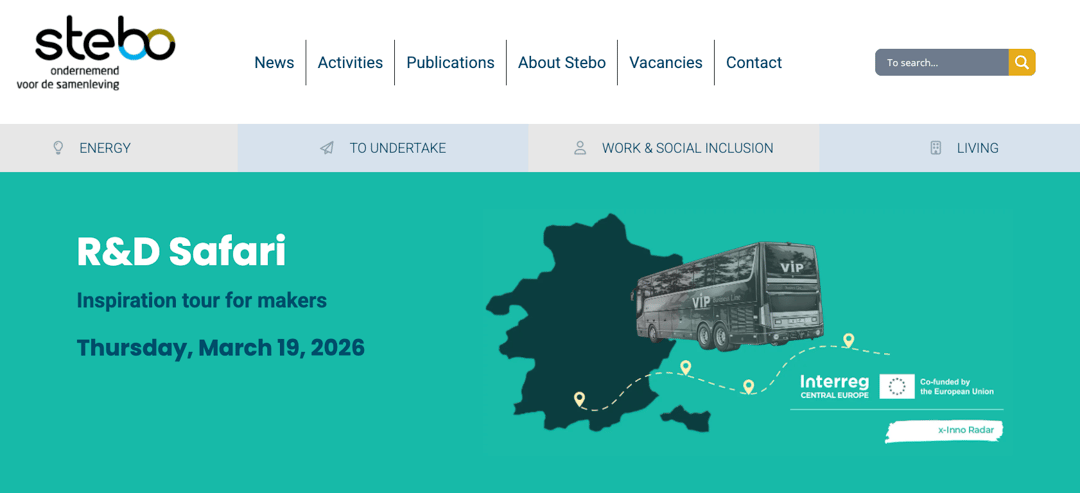Open the News menu item
The height and width of the screenshot is (493, 1080).
(274, 62)
